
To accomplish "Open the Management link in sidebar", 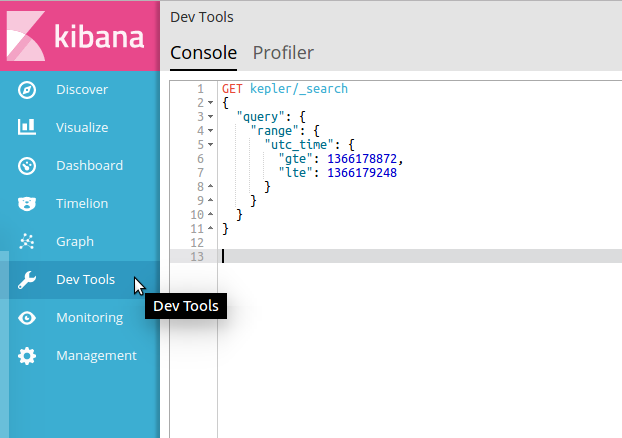I will click(96, 356).
